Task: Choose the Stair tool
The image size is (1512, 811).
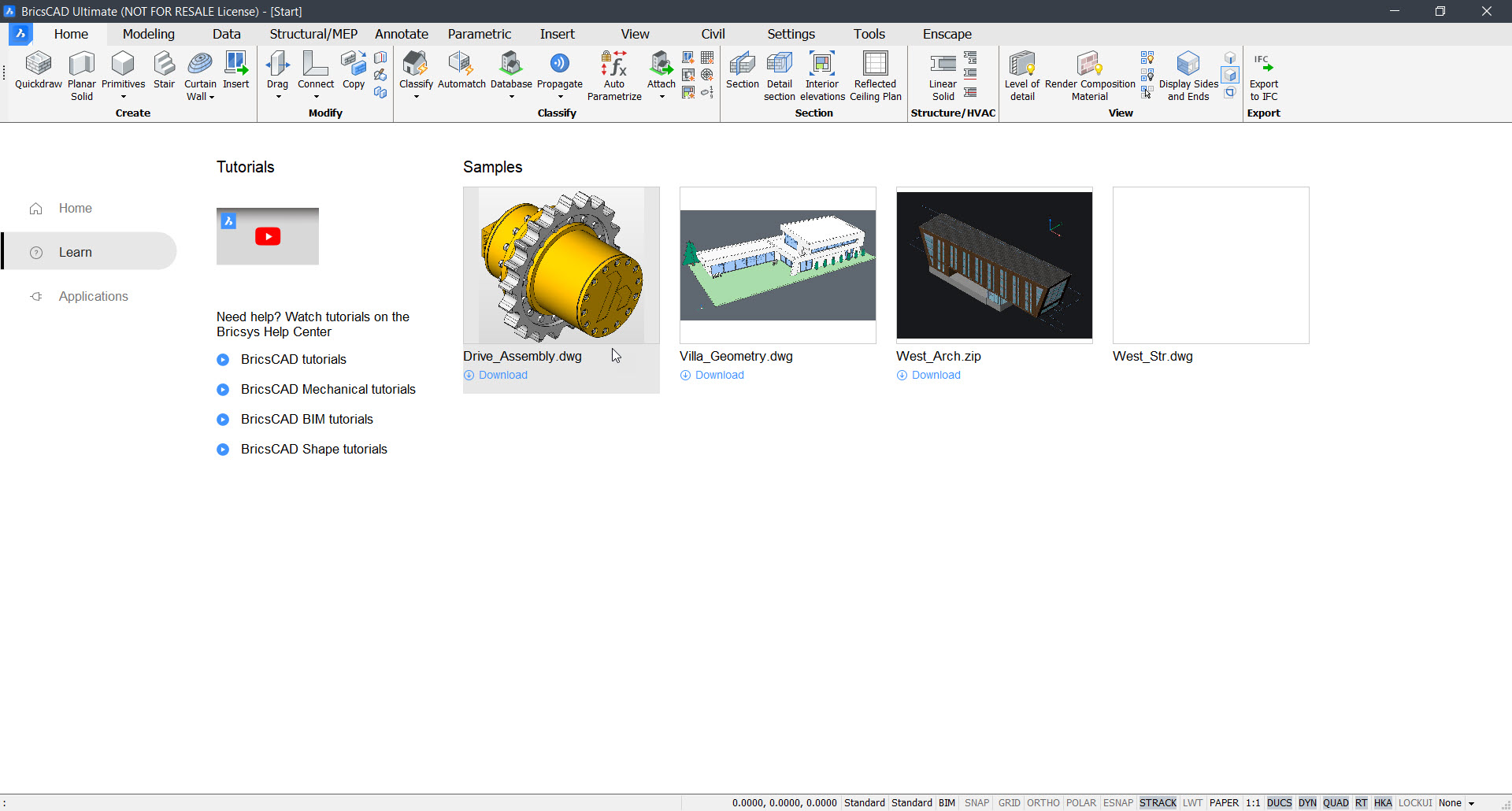Action: pos(164,71)
